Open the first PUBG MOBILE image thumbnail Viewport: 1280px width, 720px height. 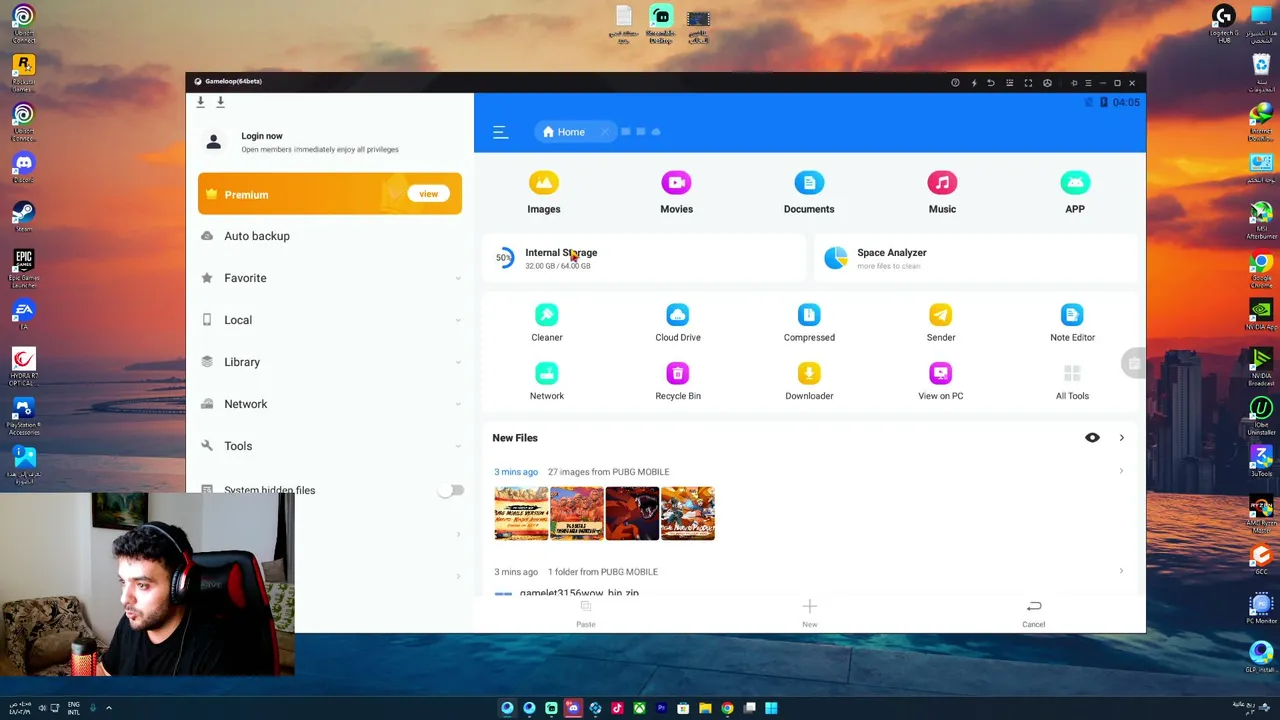click(x=521, y=513)
